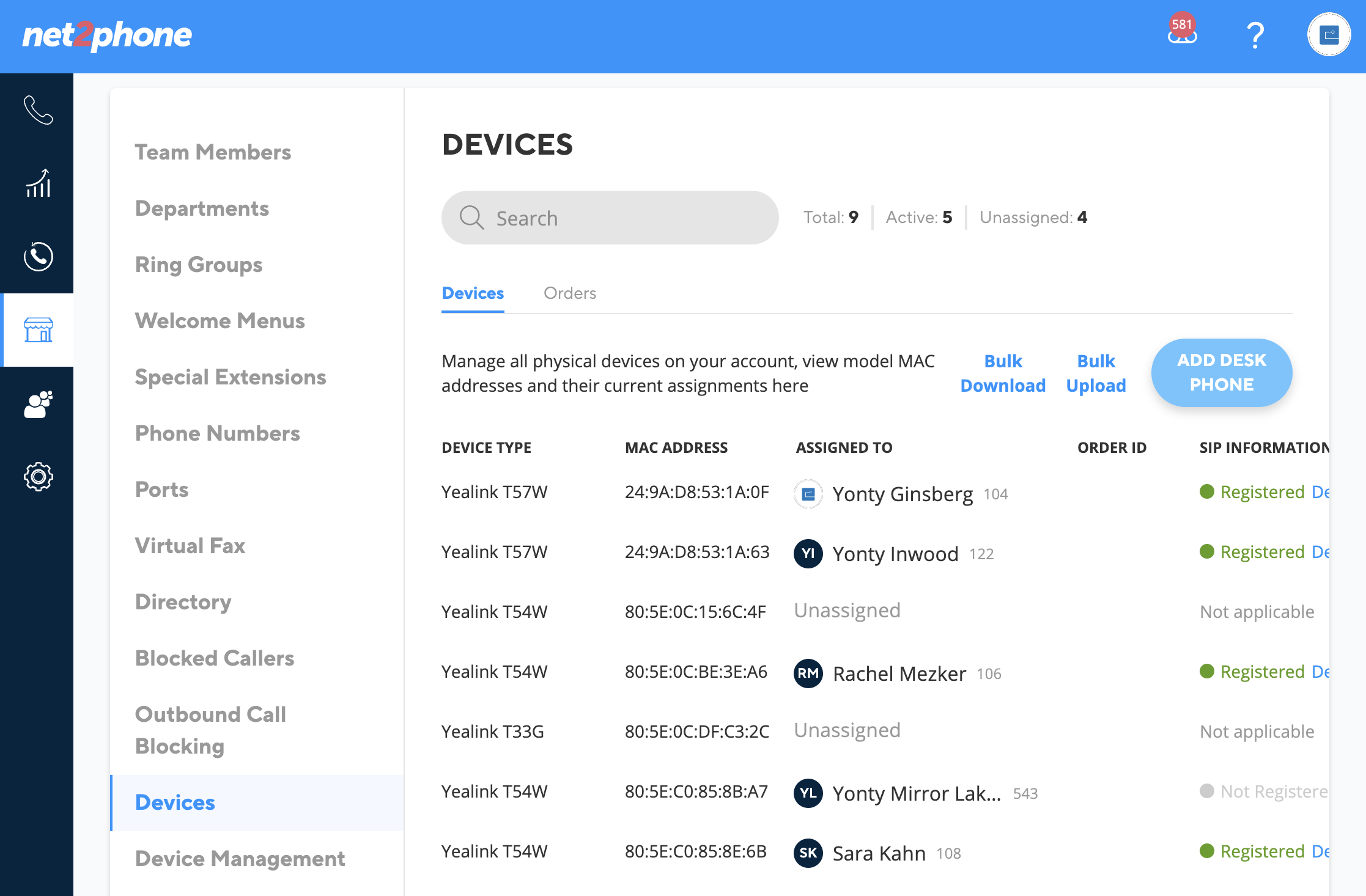Open Directory in the side menu

tap(183, 602)
